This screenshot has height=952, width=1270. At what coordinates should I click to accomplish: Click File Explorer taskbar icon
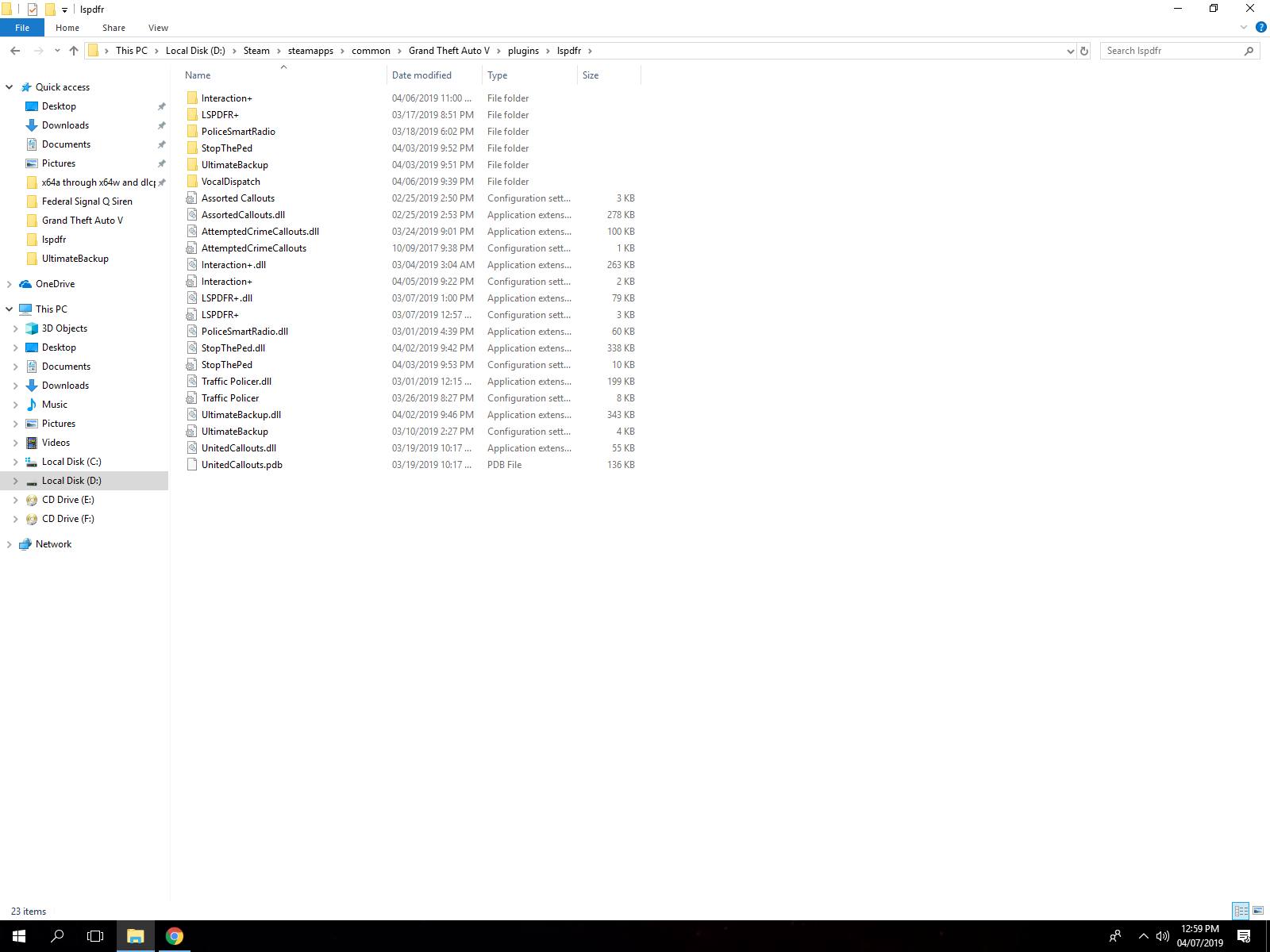(x=135, y=936)
